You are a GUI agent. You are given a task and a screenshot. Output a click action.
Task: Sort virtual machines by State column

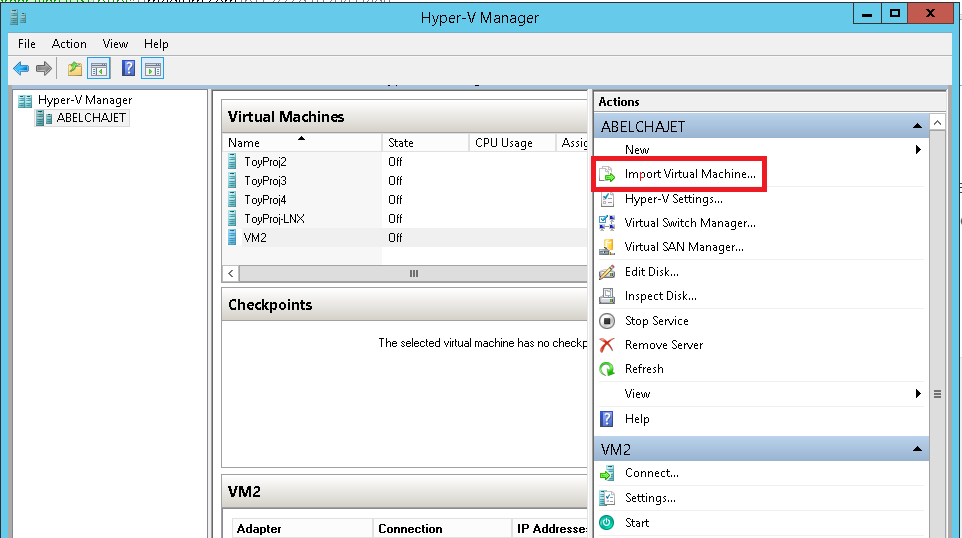[425, 142]
